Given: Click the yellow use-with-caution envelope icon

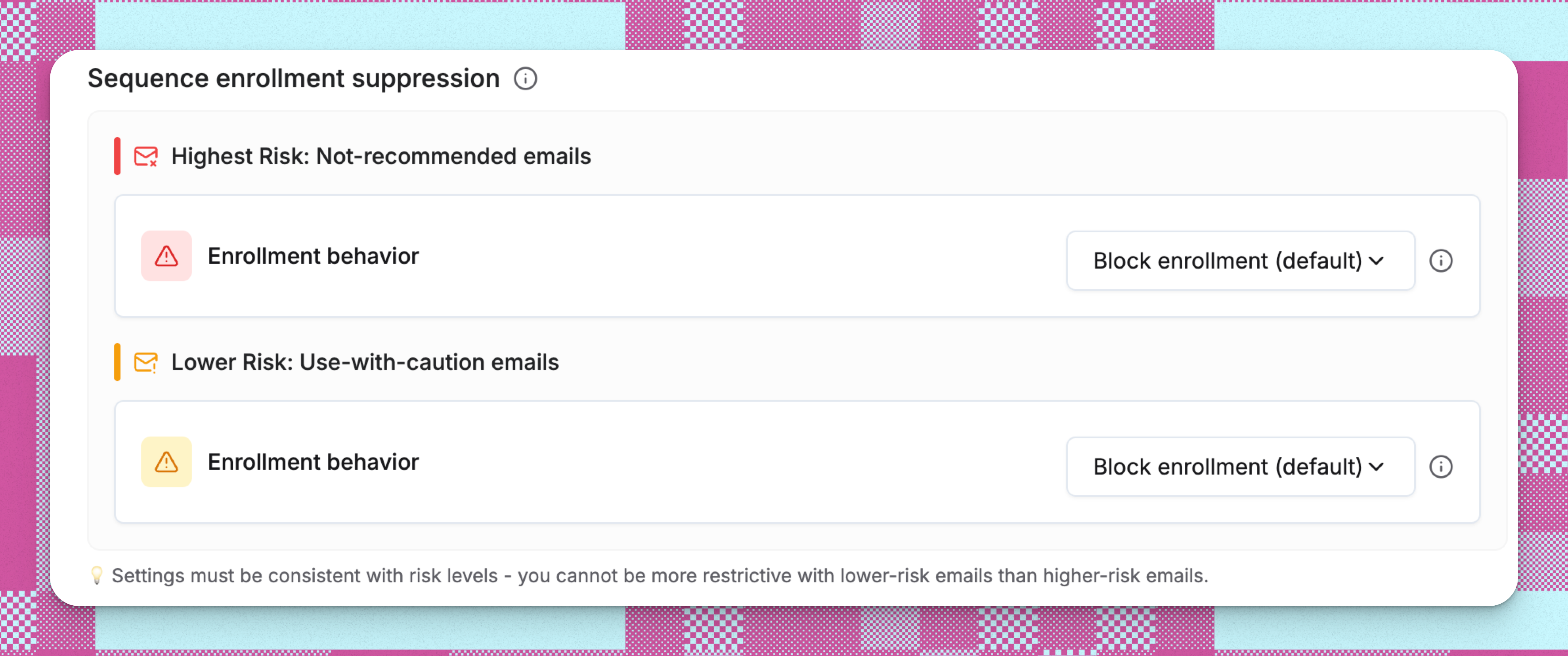Looking at the screenshot, I should click(146, 362).
